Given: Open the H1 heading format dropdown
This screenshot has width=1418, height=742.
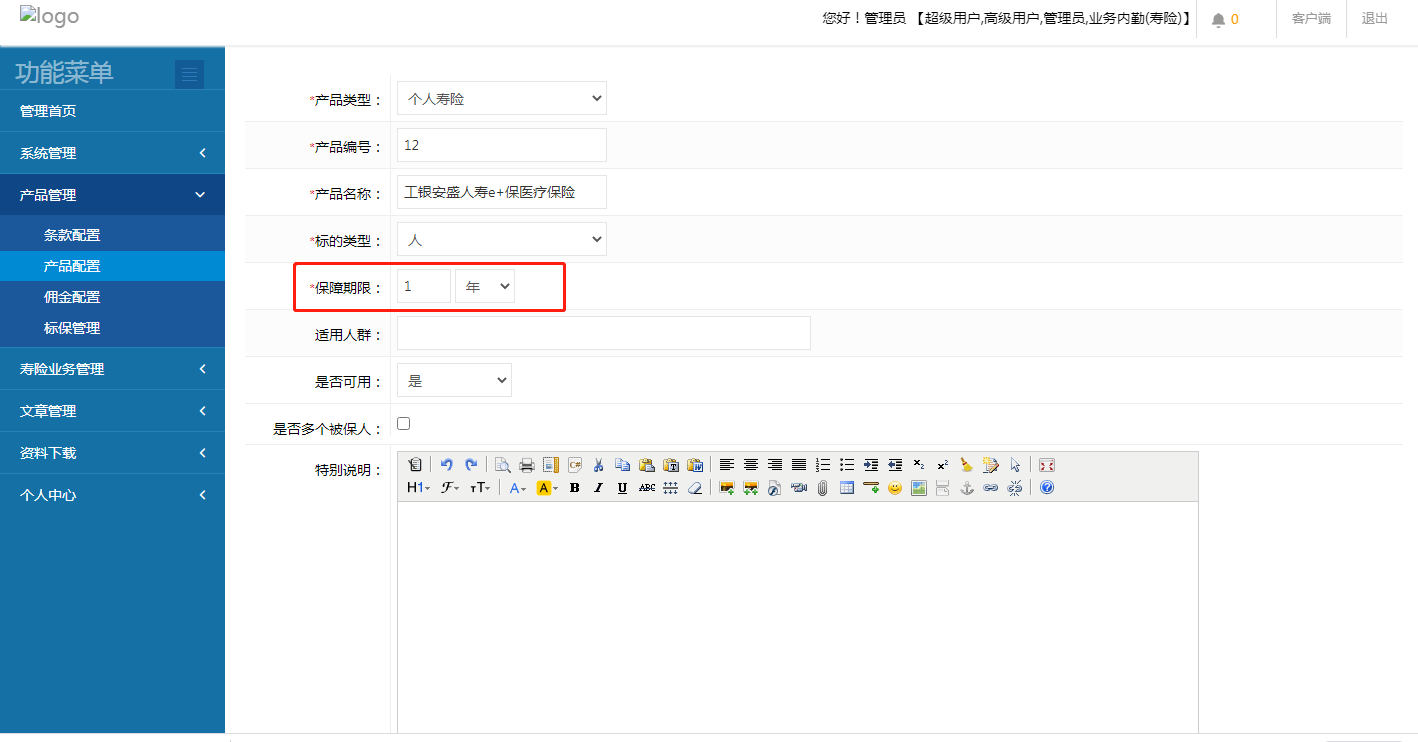Looking at the screenshot, I should (x=419, y=488).
